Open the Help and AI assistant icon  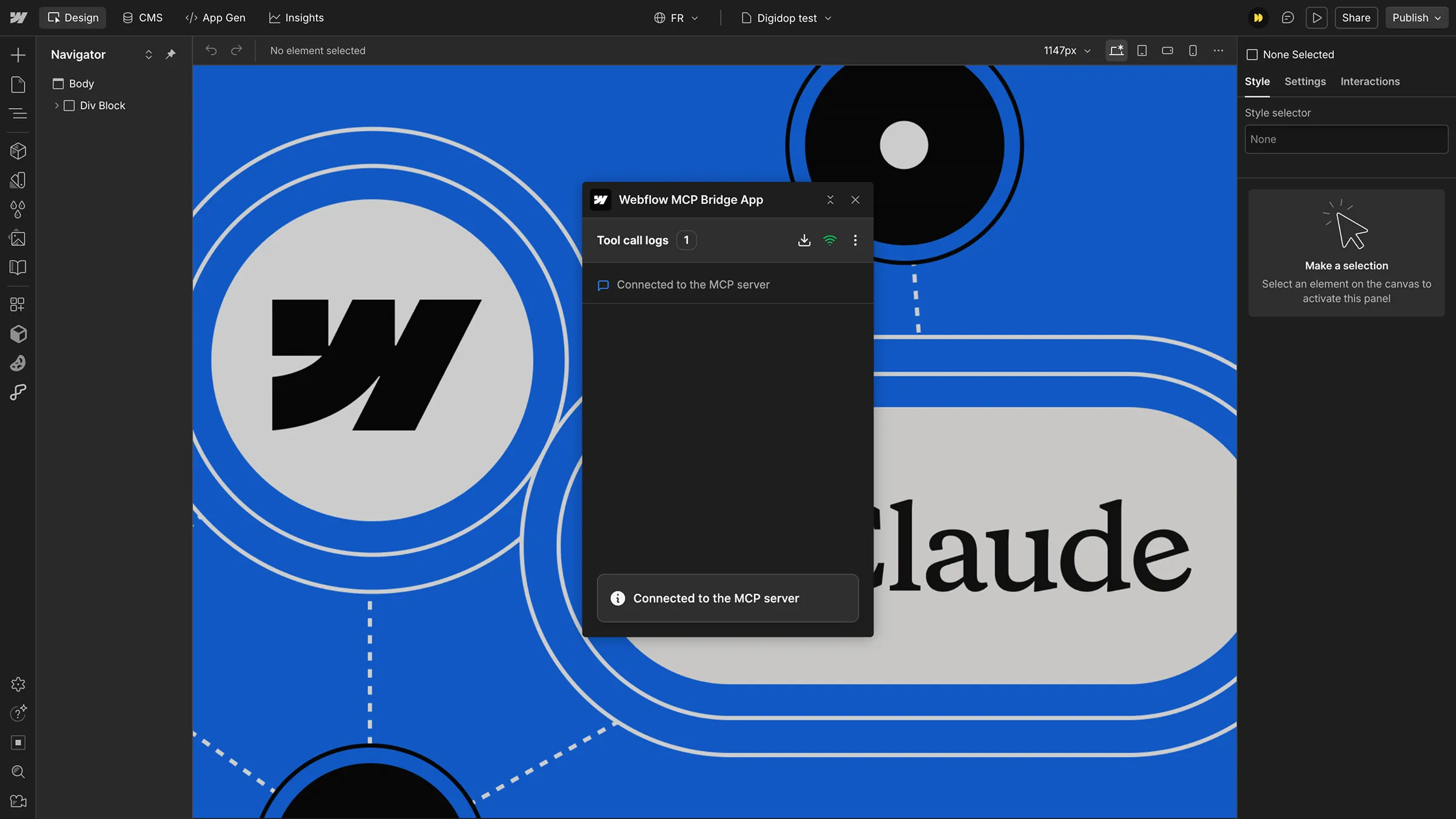pos(18,713)
